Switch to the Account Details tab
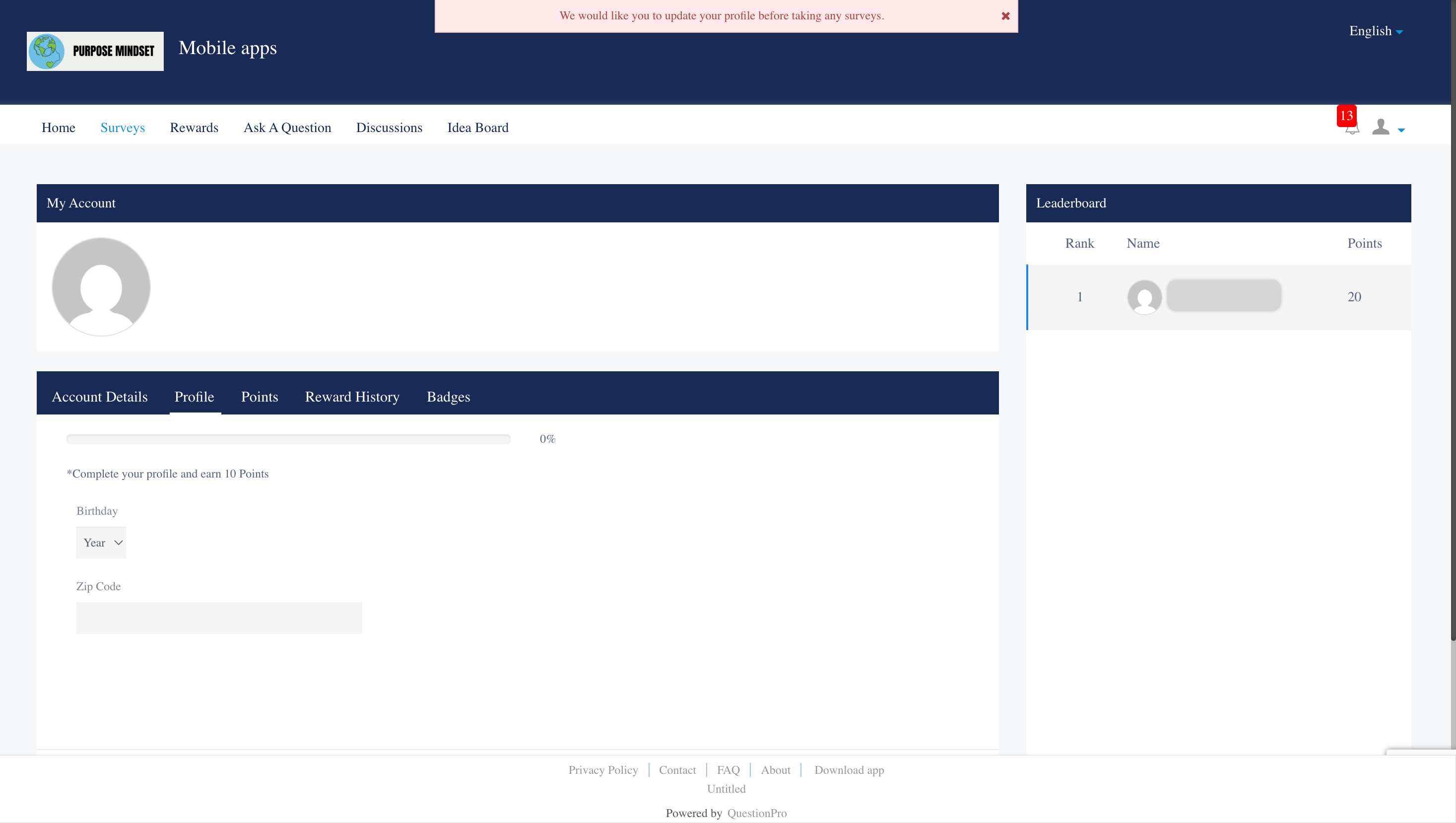The image size is (1456, 823). (99, 397)
